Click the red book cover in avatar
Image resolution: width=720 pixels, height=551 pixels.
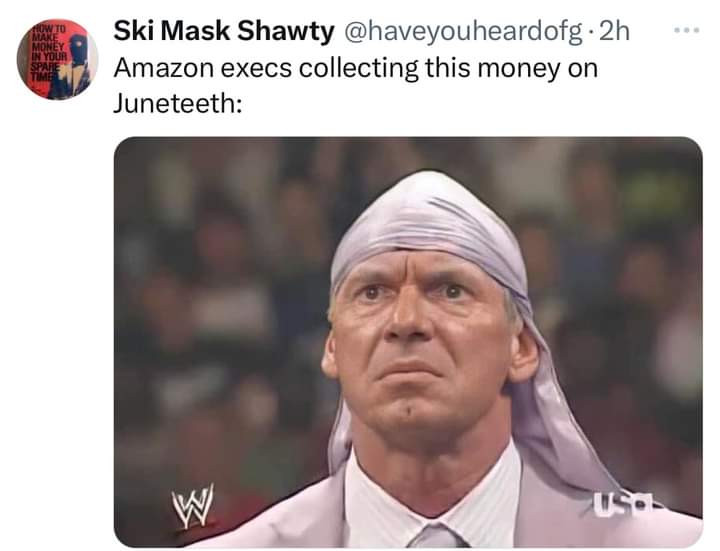pyautogui.click(x=57, y=59)
